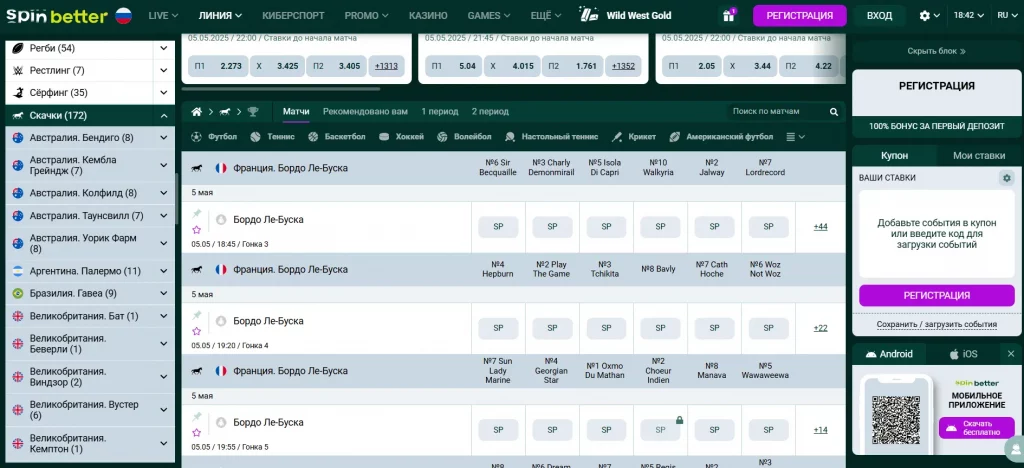Open the gift bonuses icon in header
The height and width of the screenshot is (468, 1024).
point(728,16)
